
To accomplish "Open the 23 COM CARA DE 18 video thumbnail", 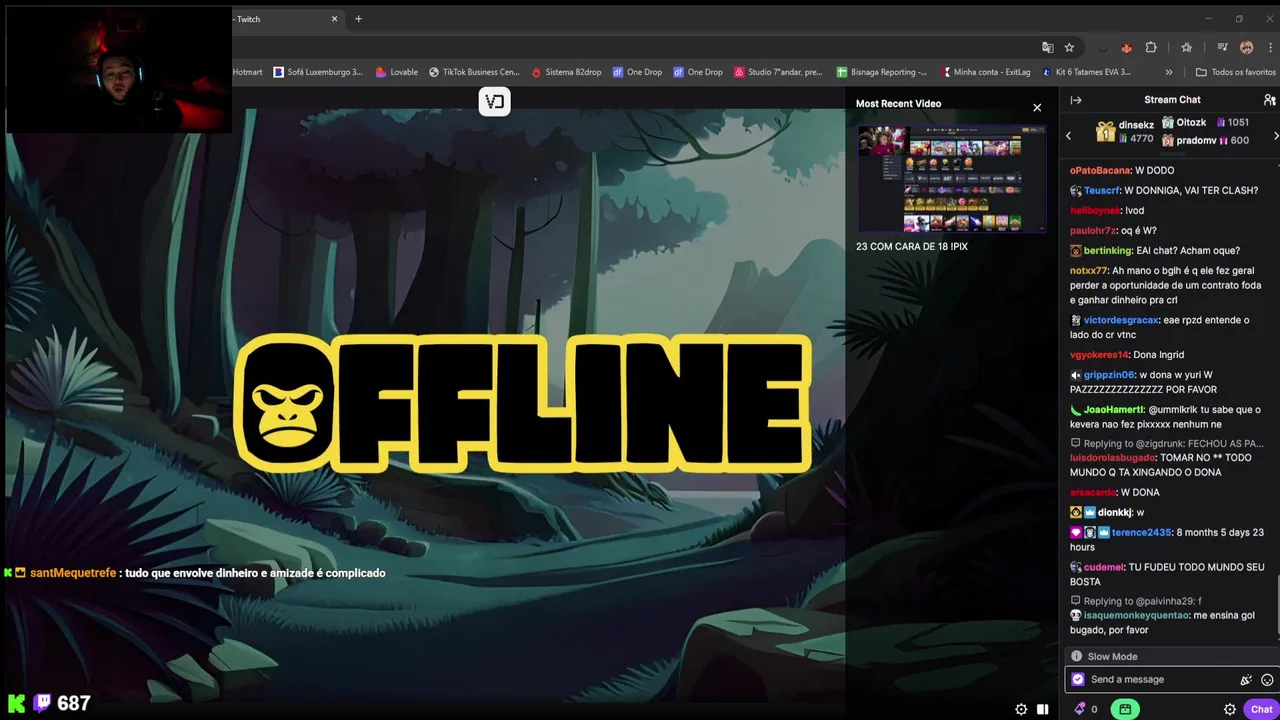I will (952, 179).
